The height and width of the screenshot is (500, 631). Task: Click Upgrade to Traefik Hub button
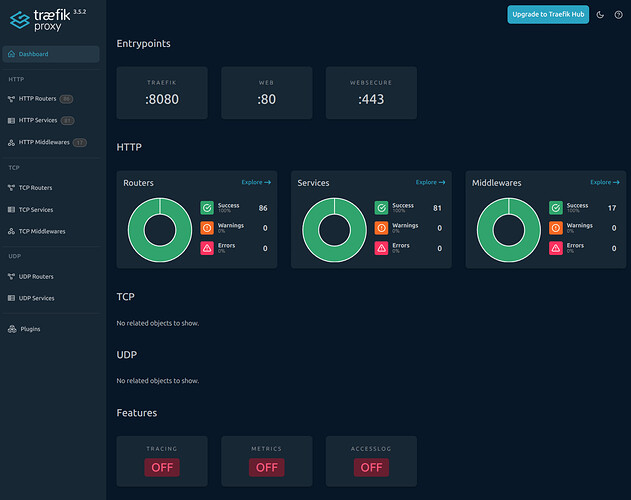coord(547,14)
